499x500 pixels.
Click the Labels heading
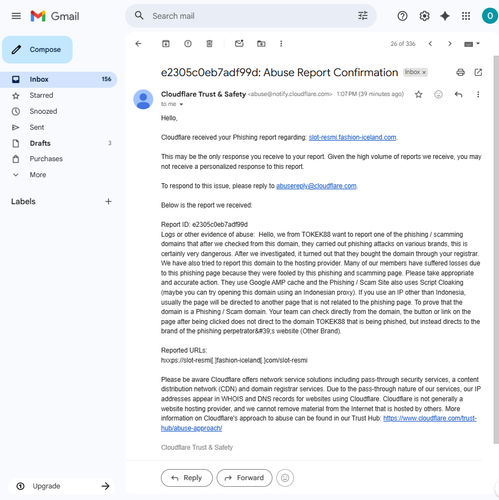pyautogui.click(x=23, y=201)
